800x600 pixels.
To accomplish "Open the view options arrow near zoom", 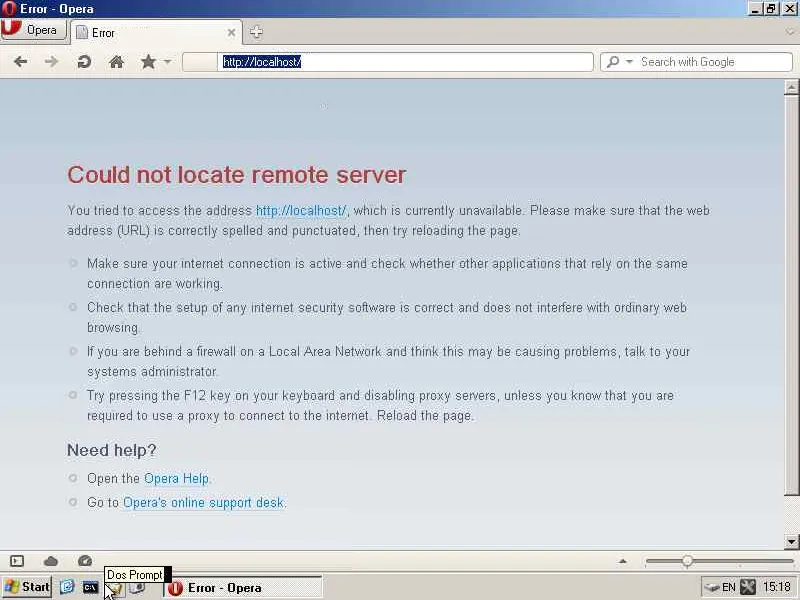I will click(x=622, y=561).
